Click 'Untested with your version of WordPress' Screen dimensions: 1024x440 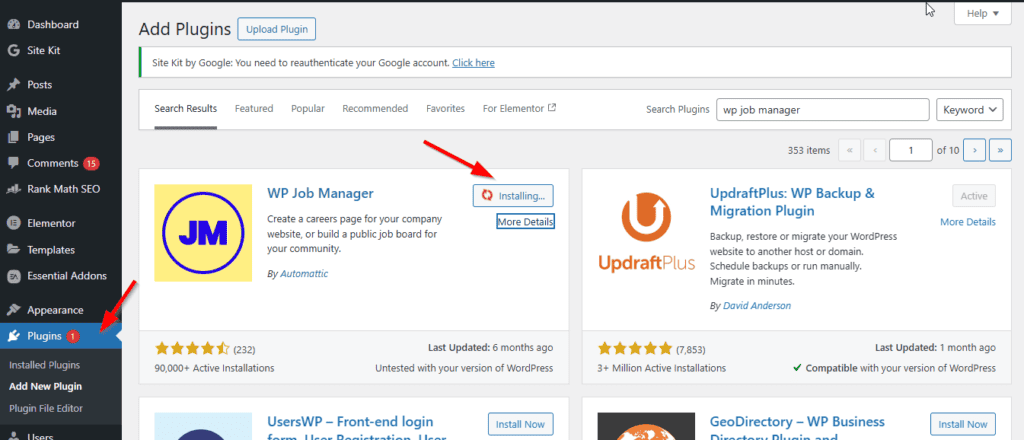[464, 368]
